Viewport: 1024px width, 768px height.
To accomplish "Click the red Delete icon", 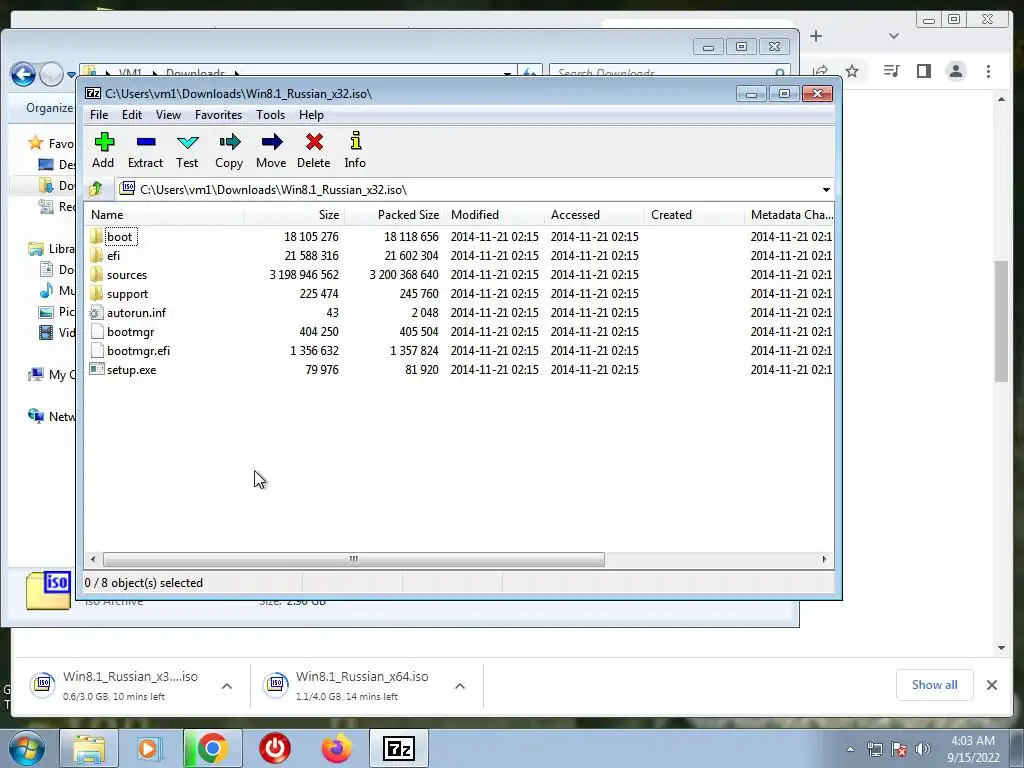I will pyautogui.click(x=313, y=150).
